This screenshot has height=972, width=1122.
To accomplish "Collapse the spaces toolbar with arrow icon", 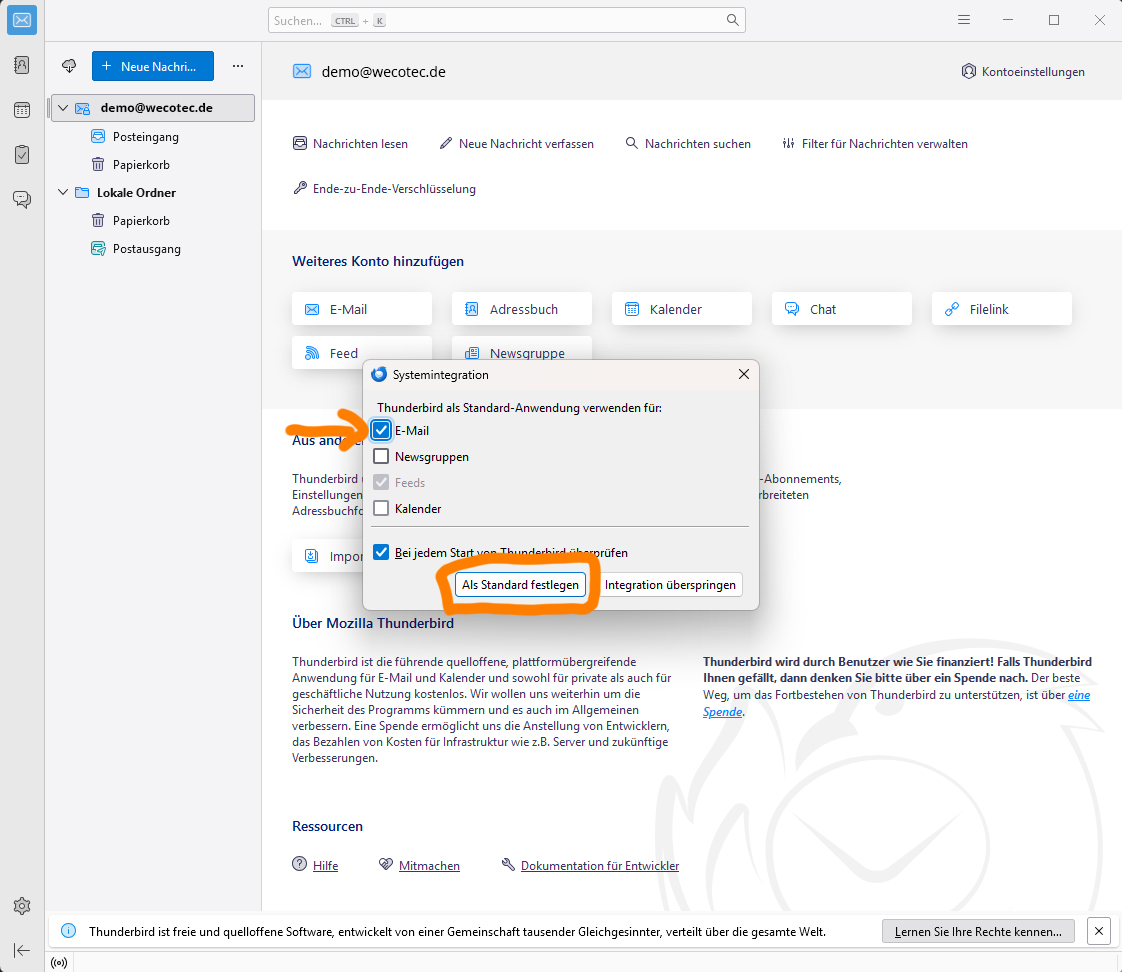I will click(x=22, y=950).
